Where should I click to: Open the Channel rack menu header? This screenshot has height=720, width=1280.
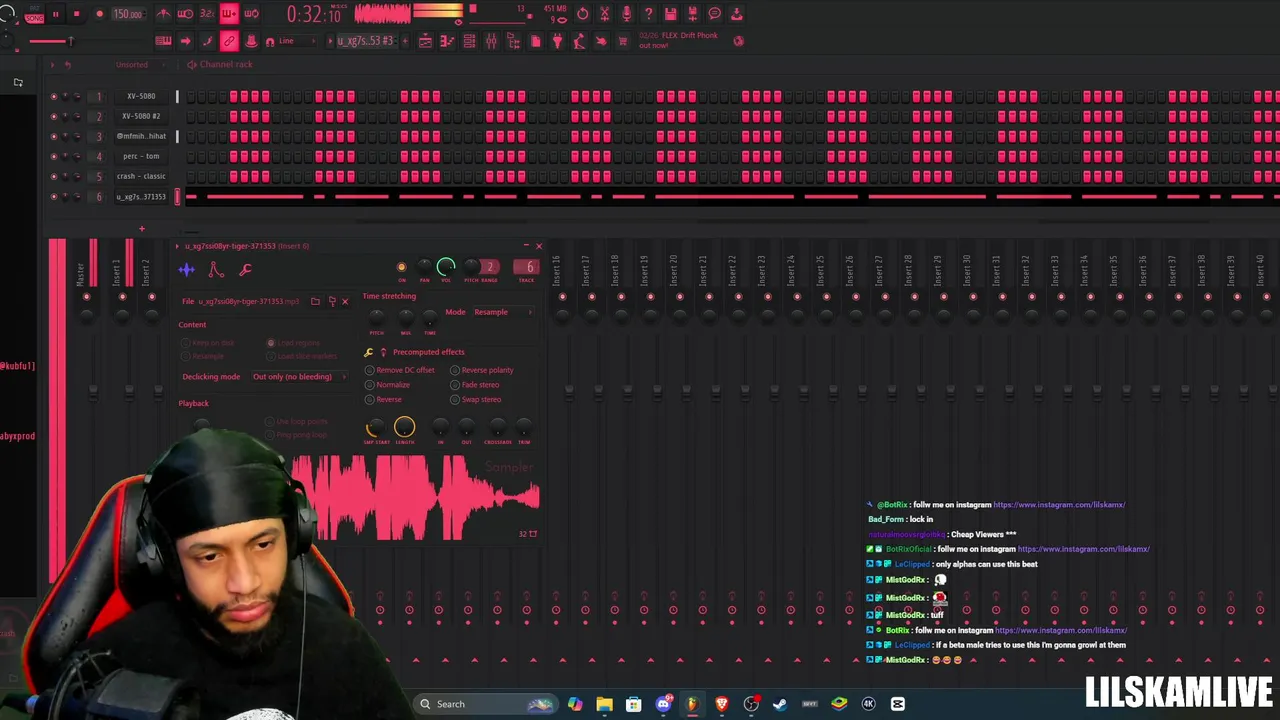225,64
